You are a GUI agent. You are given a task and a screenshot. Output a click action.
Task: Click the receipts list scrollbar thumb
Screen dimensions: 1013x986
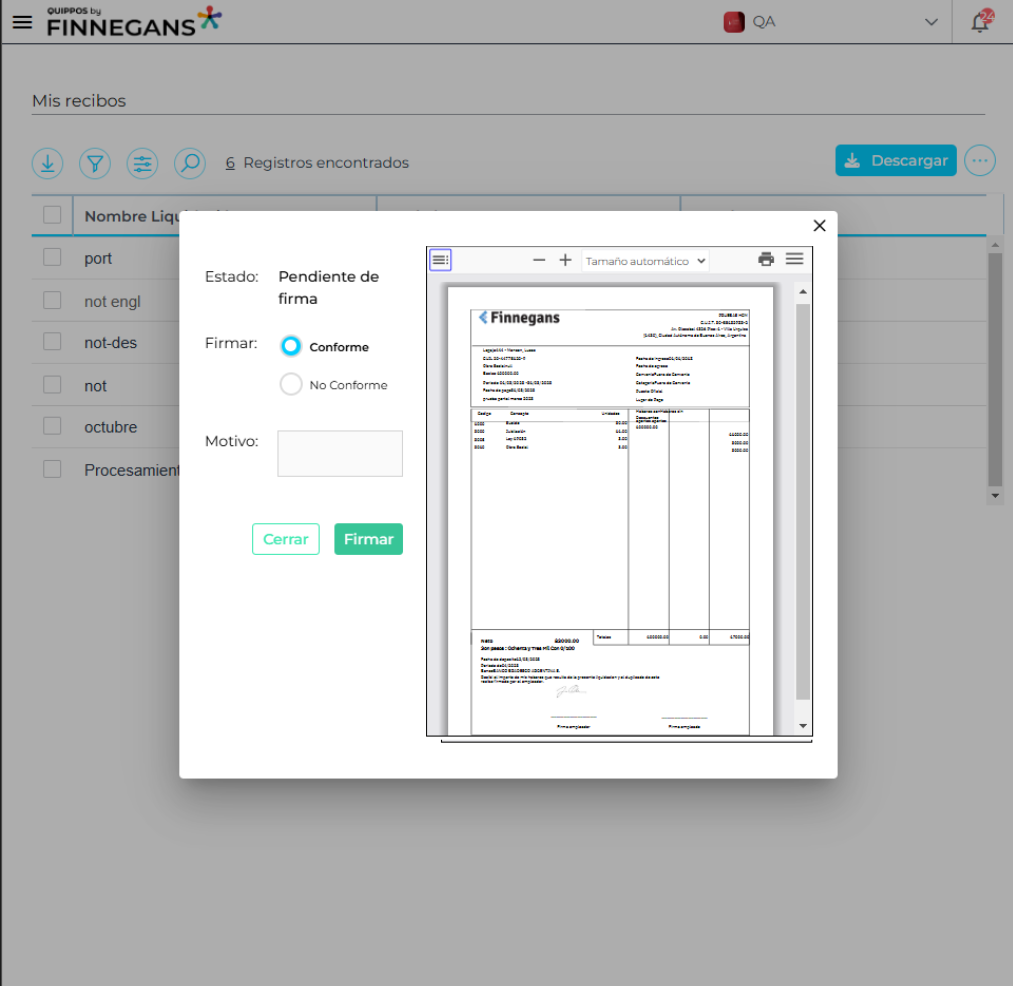point(995,370)
